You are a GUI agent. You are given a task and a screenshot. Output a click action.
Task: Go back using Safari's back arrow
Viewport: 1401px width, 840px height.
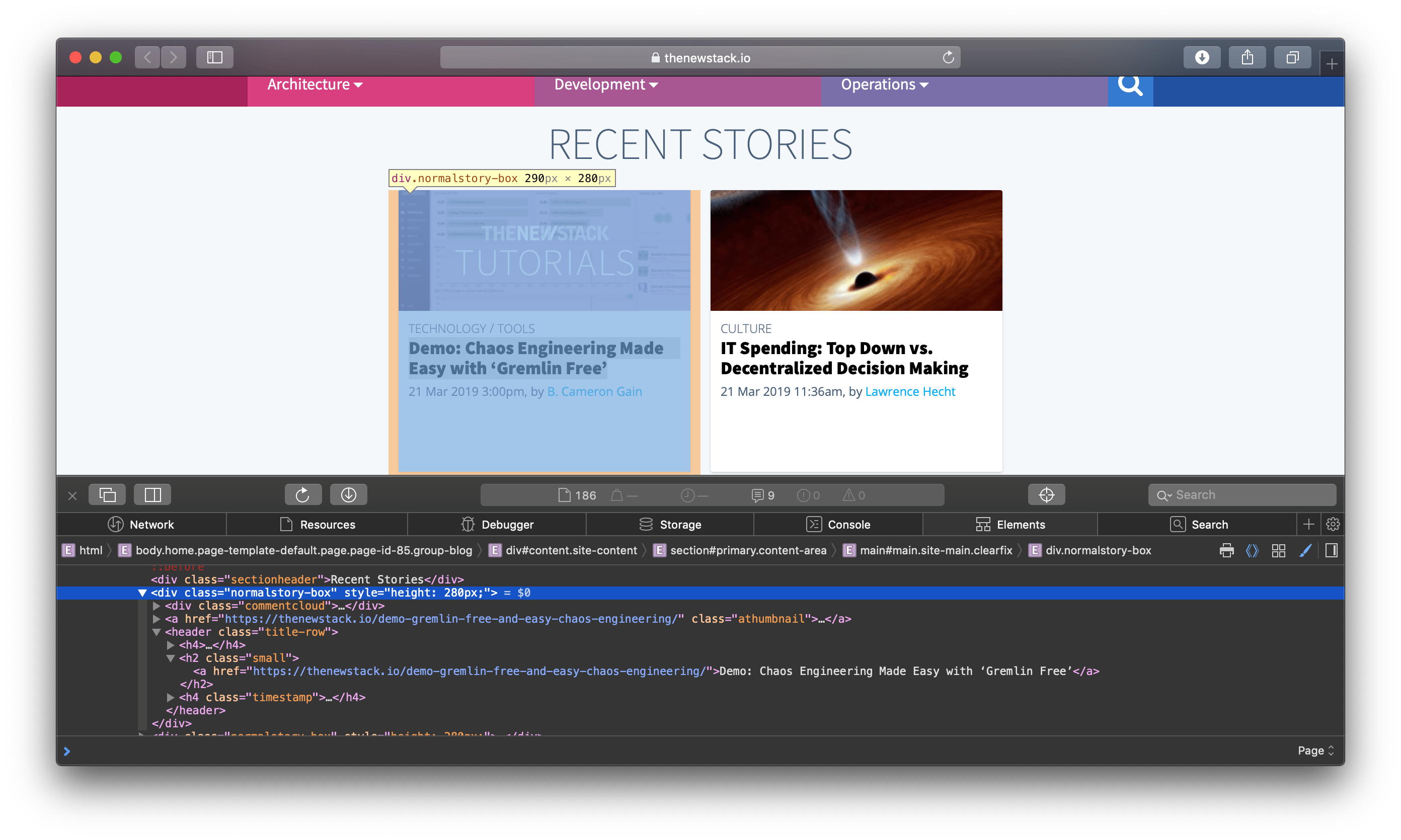pos(147,57)
